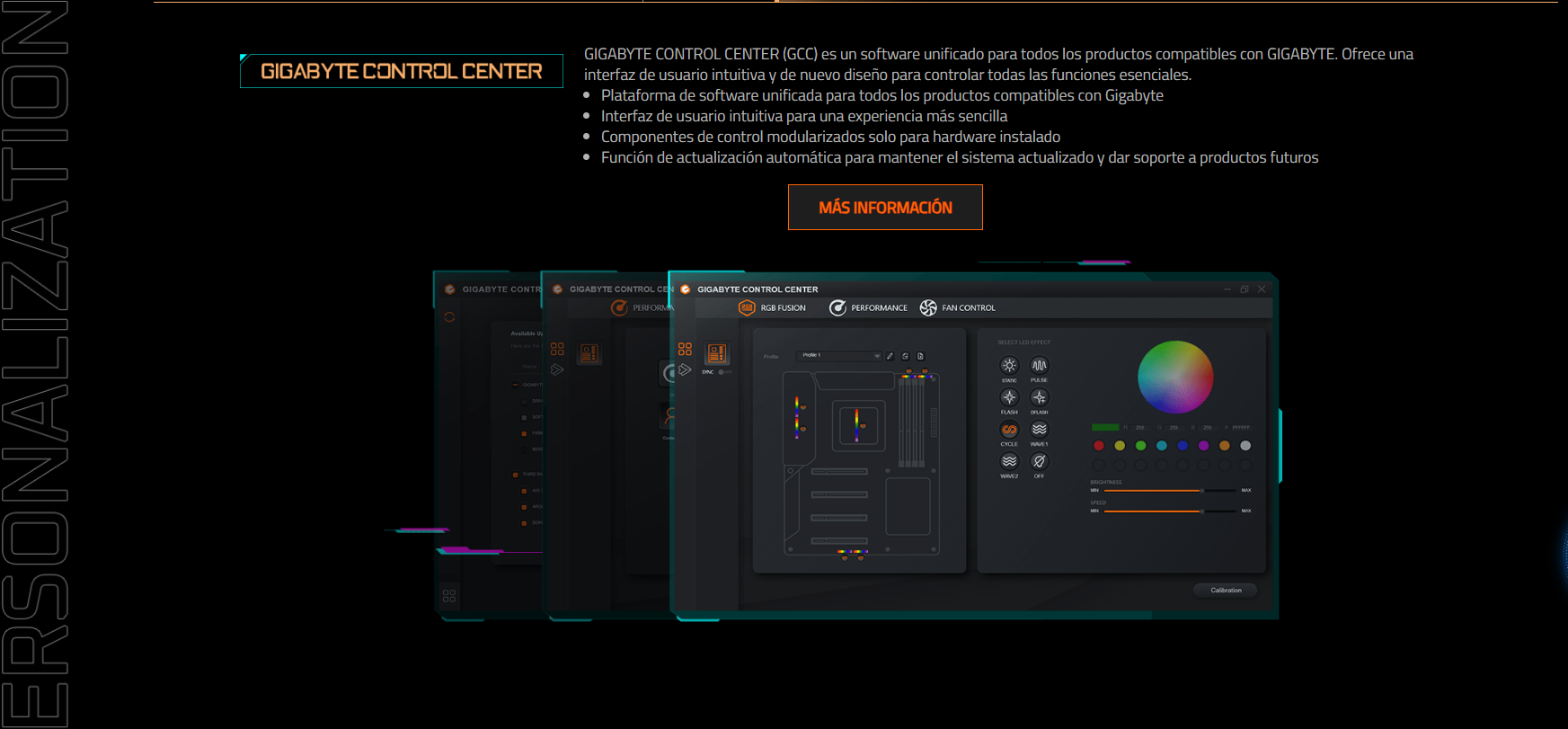Choose the yellow color swatch
Viewport: 1568px width, 729px height.
1120,446
